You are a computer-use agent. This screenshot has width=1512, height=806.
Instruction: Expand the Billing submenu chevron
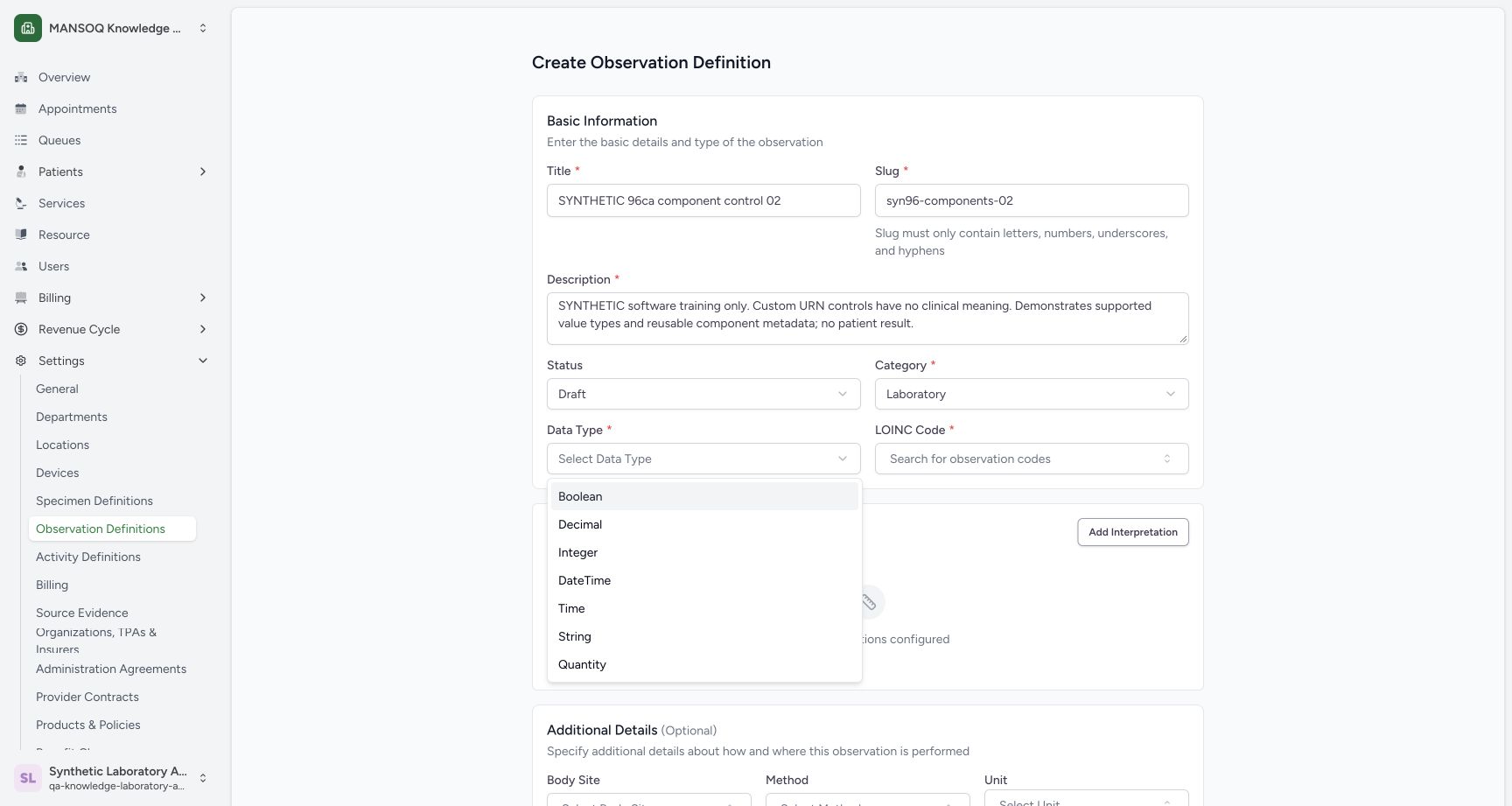point(203,298)
